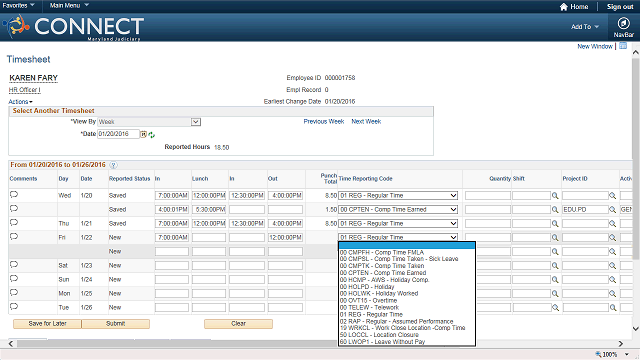Click Project ID lookup in Tue 1/26 row

coord(613,308)
